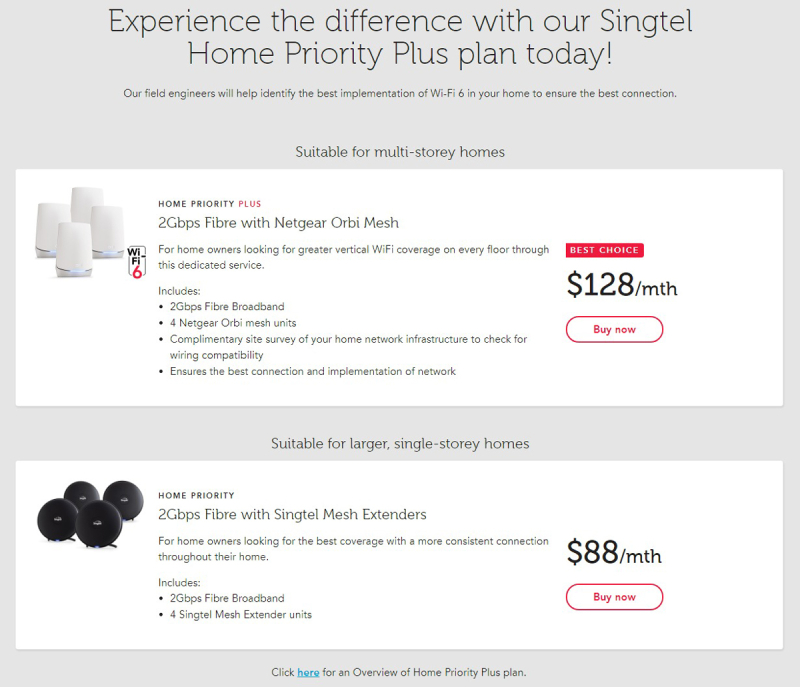Click Buy now for the $128/mth plan

tap(614, 329)
